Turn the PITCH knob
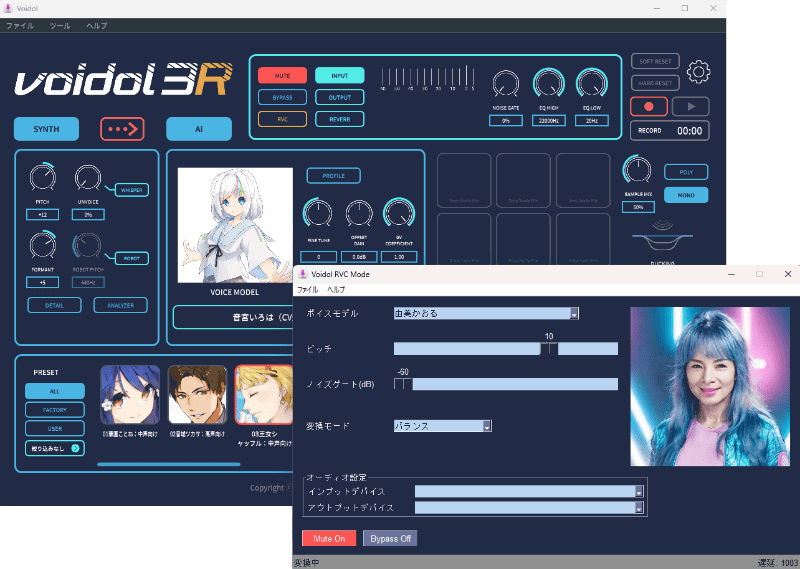Screen dimensions: 800x569 coord(43,177)
